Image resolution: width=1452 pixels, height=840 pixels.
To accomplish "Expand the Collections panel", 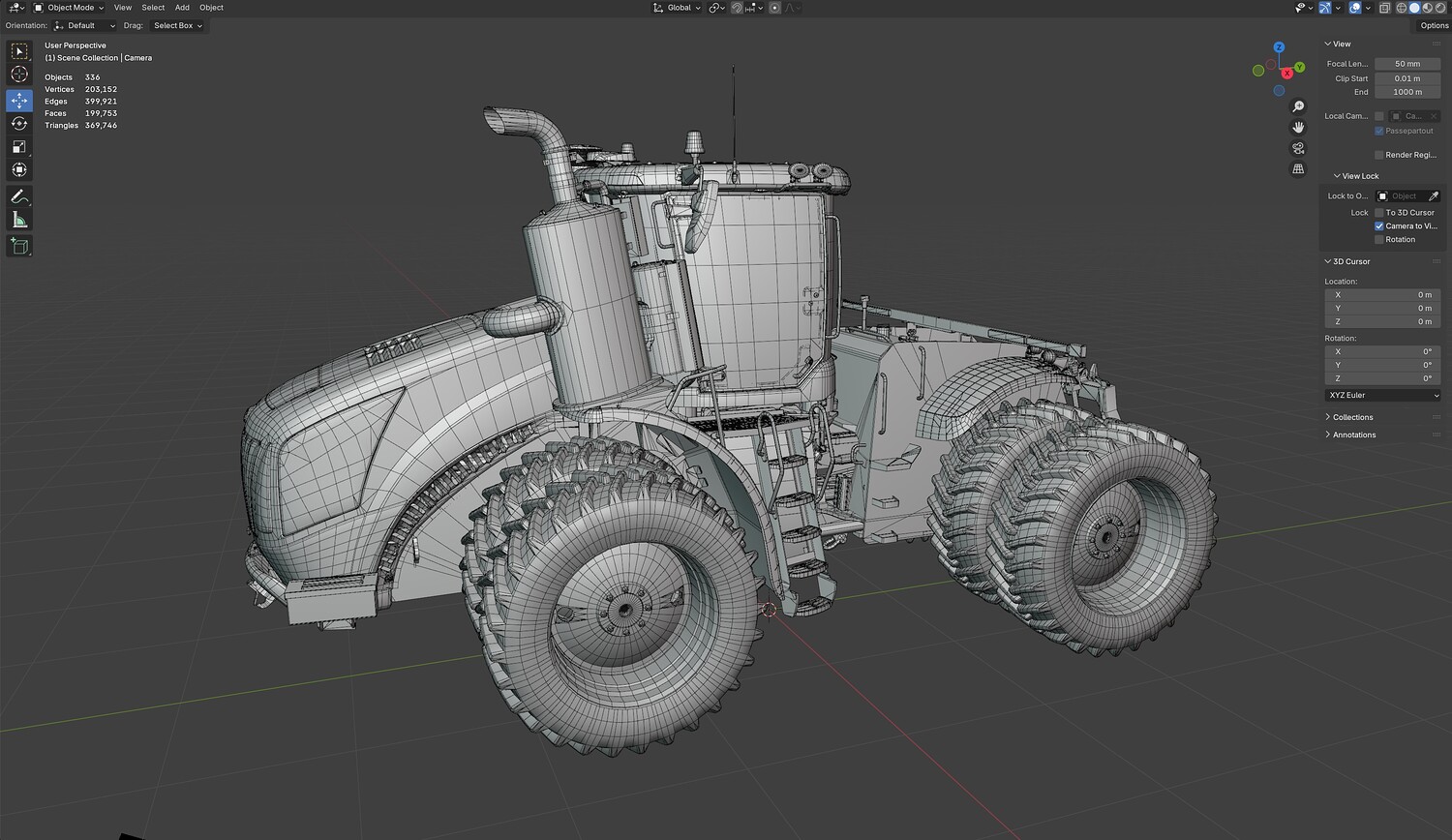I will (x=1348, y=418).
